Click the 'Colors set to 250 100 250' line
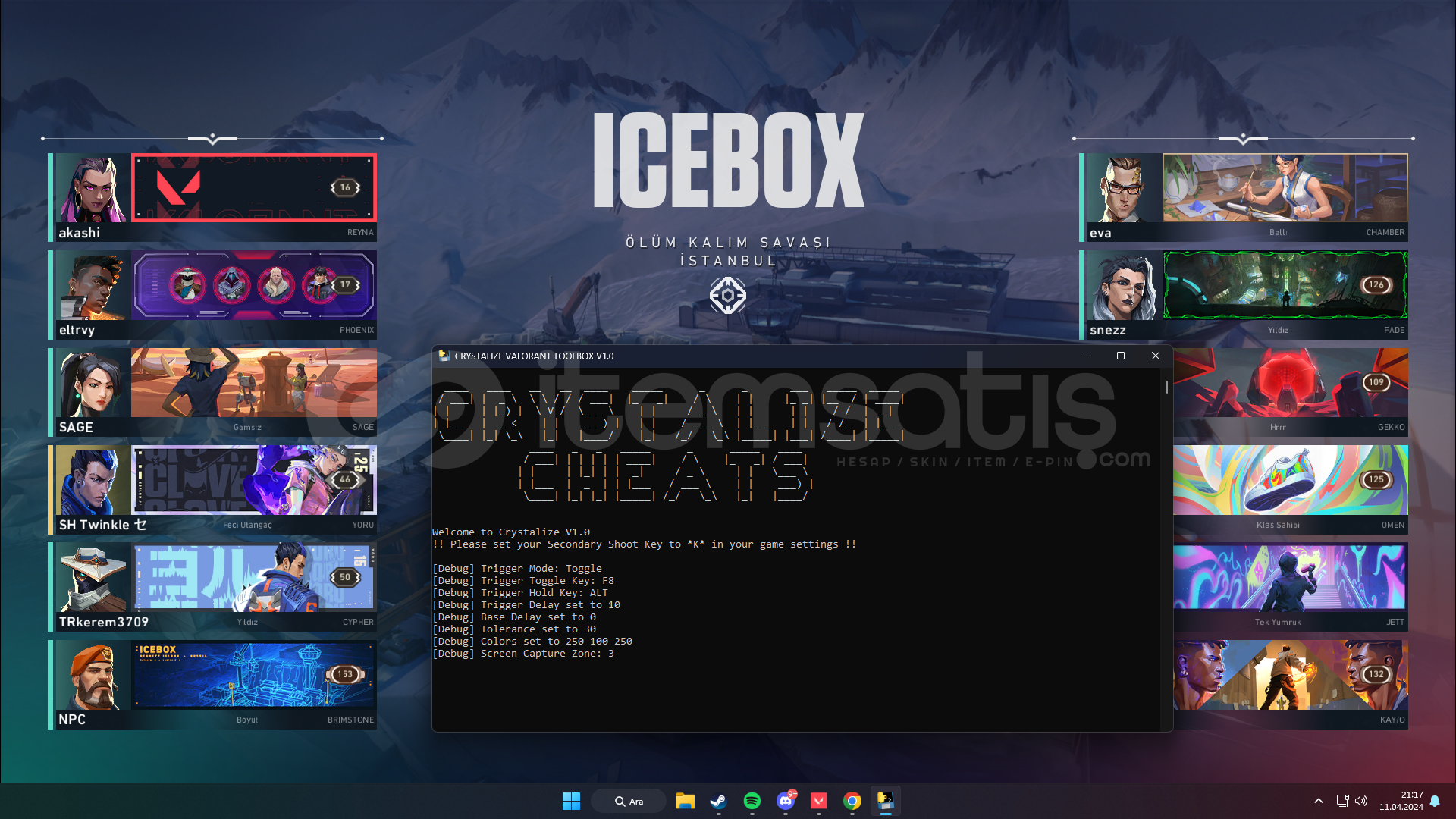This screenshot has width=1456, height=819. click(532, 642)
